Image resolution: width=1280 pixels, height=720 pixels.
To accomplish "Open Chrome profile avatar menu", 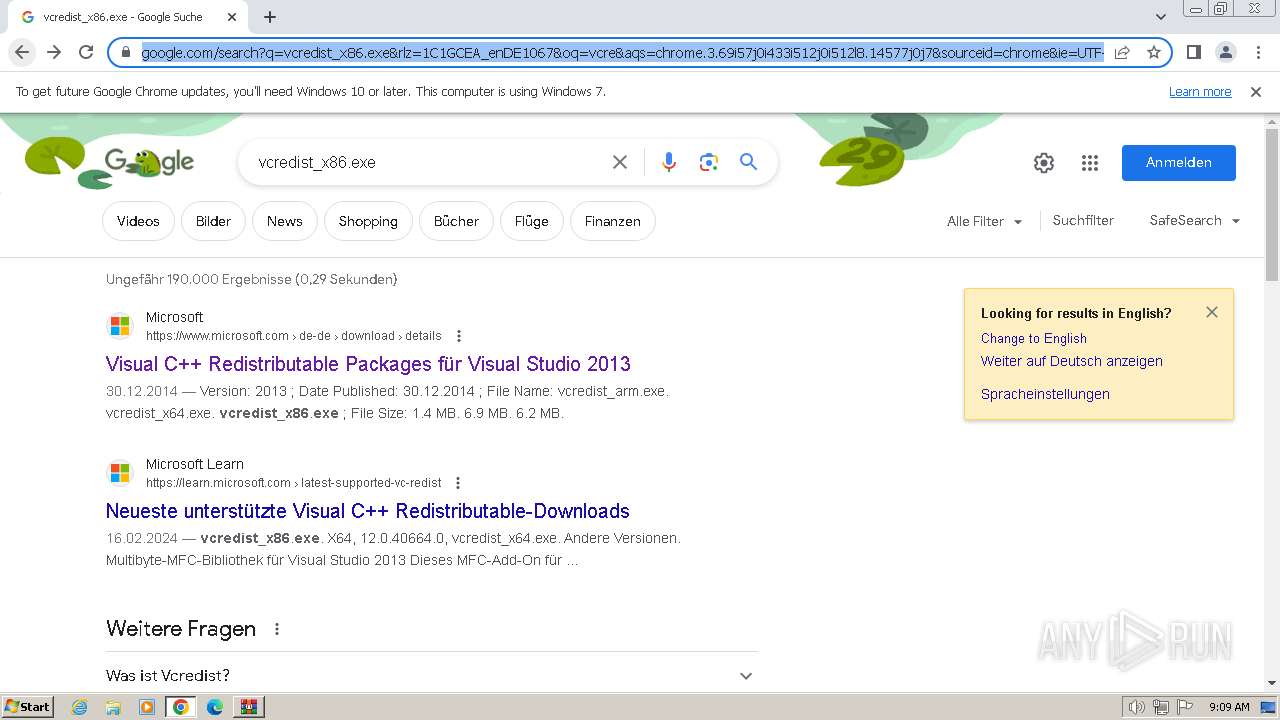I will point(1225,52).
